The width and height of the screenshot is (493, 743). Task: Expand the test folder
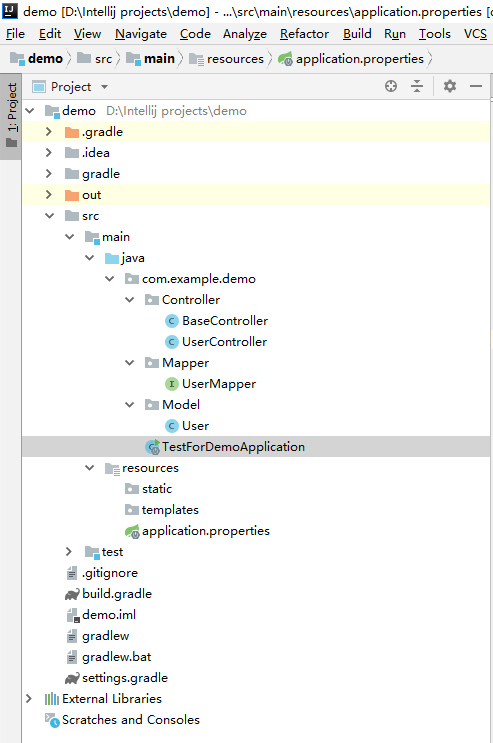69,552
